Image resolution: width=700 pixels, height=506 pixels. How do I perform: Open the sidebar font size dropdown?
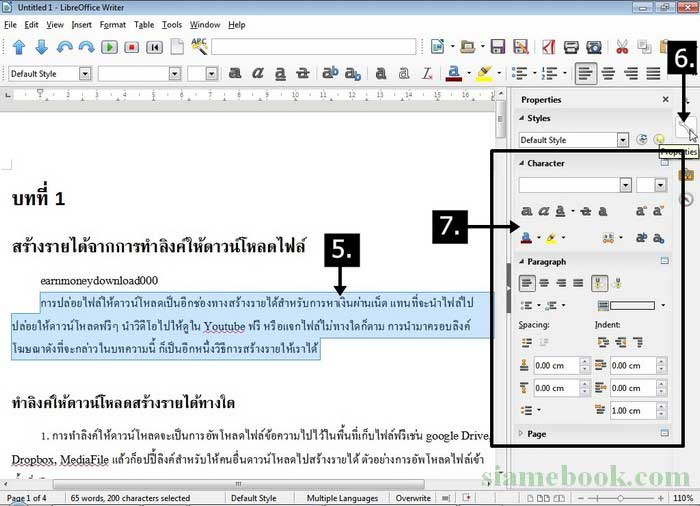click(x=660, y=185)
